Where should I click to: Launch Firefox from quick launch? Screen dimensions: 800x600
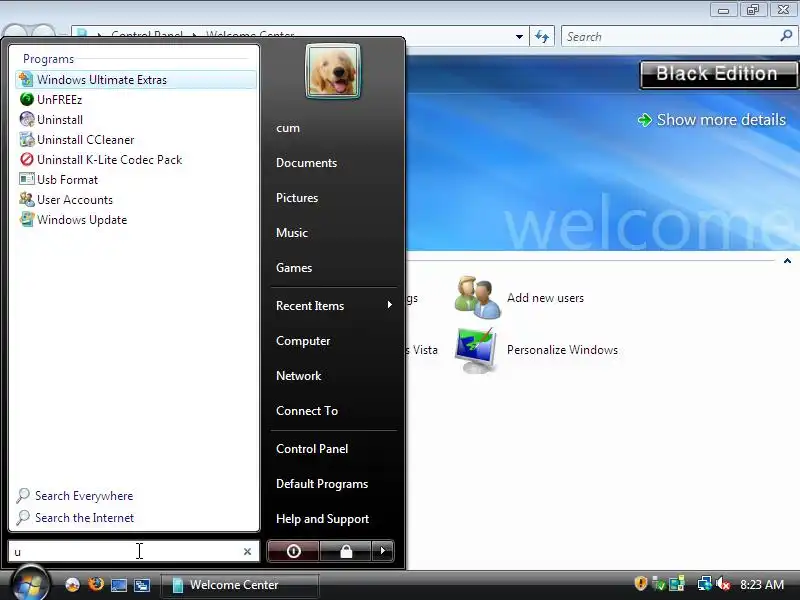pyautogui.click(x=95, y=584)
